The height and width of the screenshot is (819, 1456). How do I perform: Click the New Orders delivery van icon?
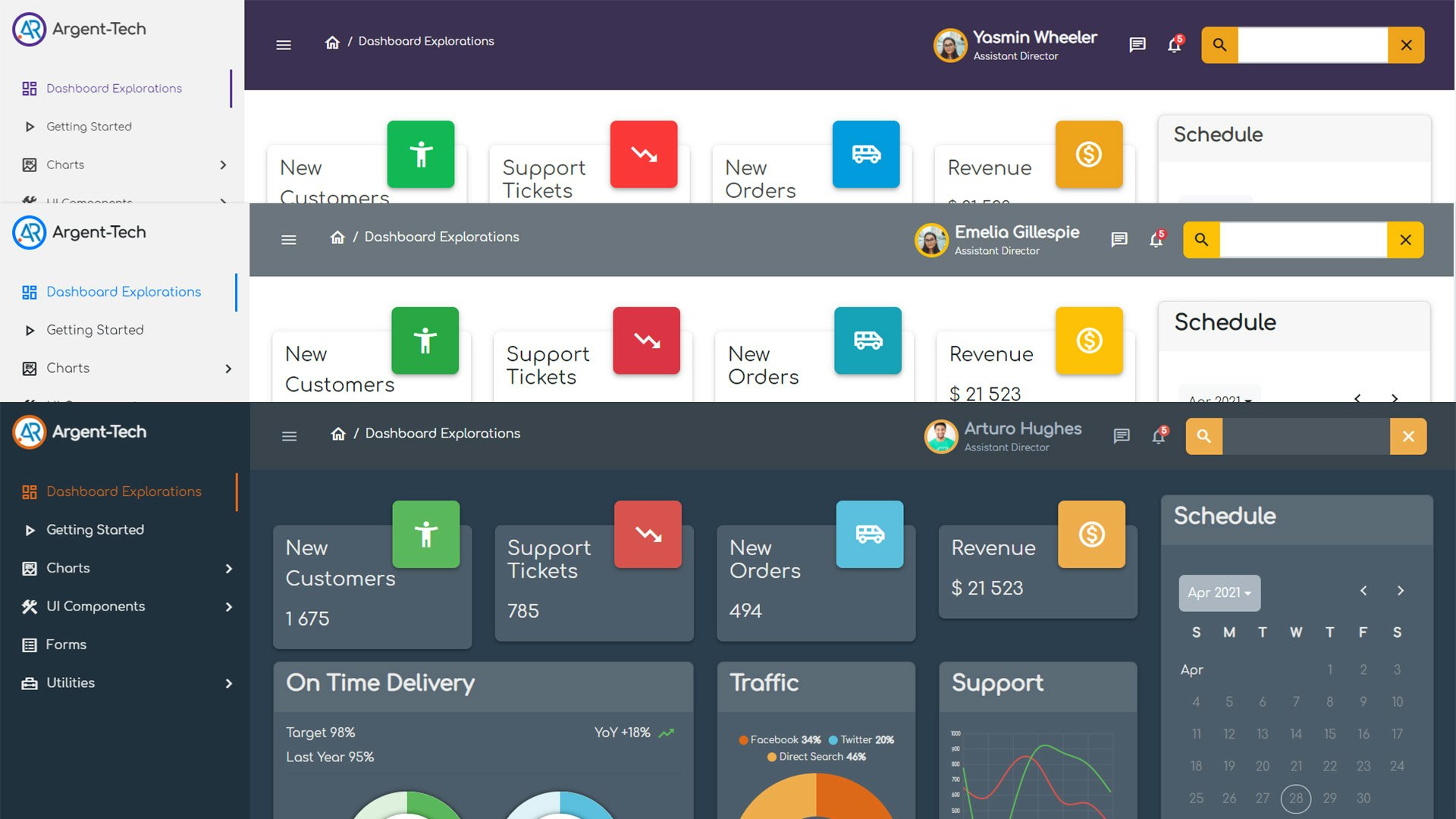pyautogui.click(x=869, y=535)
